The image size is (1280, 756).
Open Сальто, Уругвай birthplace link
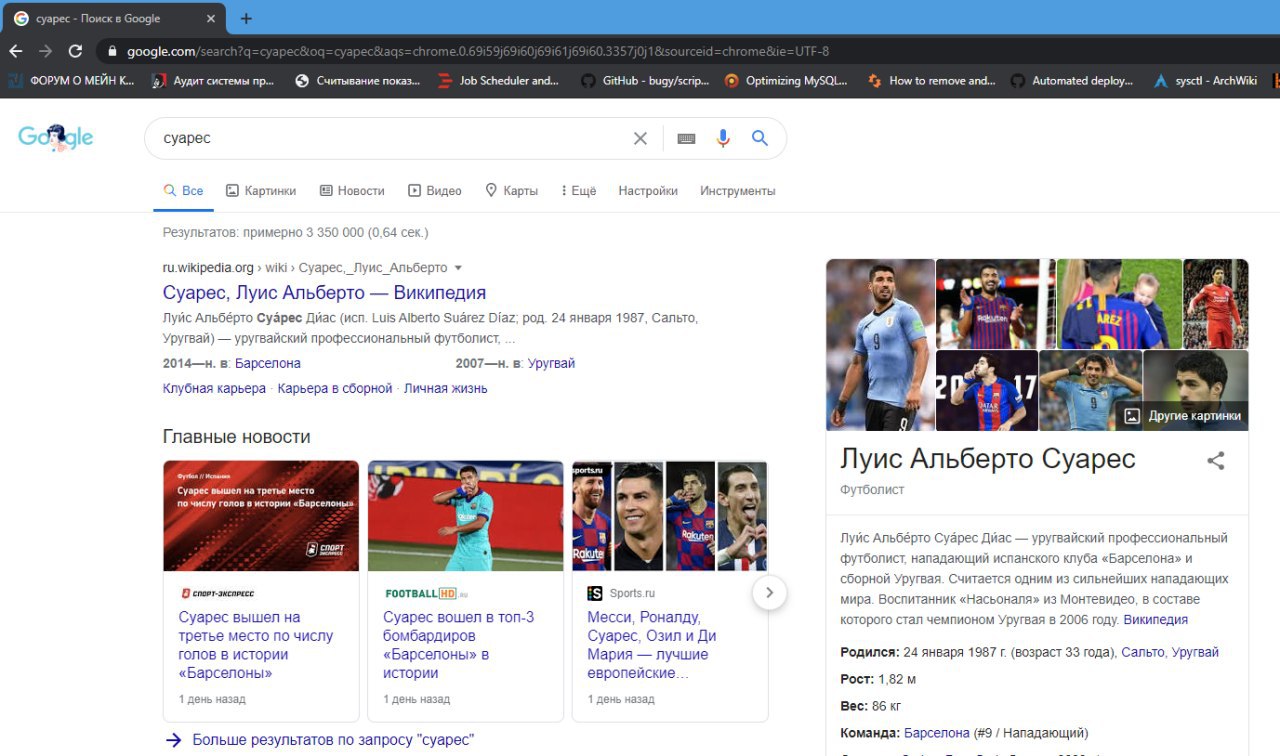(1170, 652)
